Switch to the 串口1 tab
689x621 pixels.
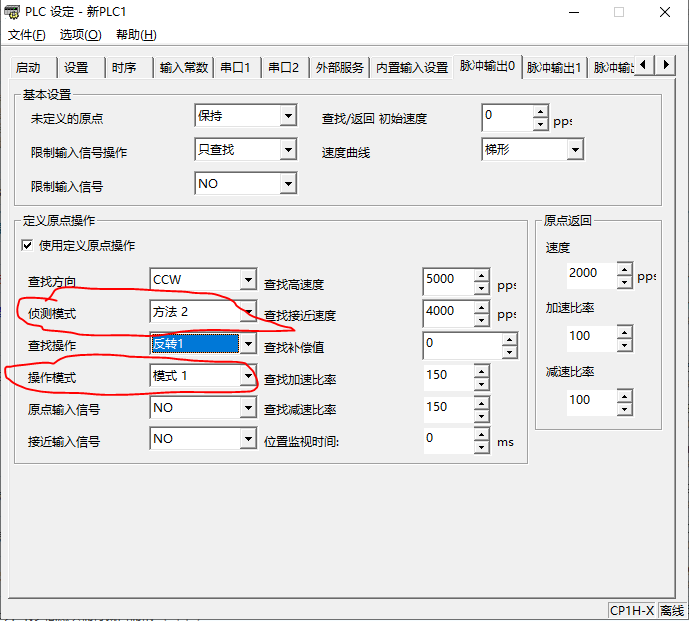click(236, 68)
